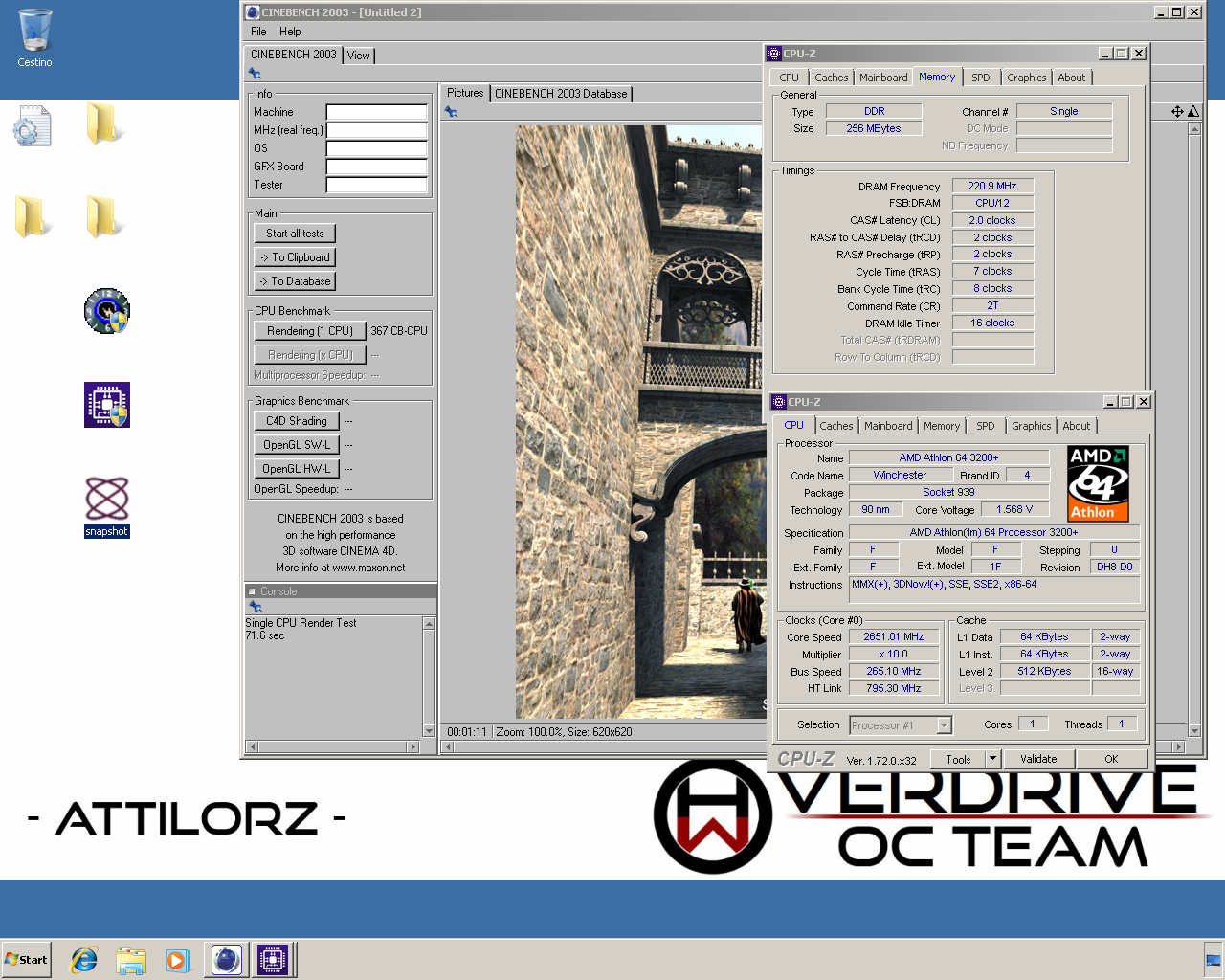Open the Caches tab in lower CPU-Z

coord(836,426)
